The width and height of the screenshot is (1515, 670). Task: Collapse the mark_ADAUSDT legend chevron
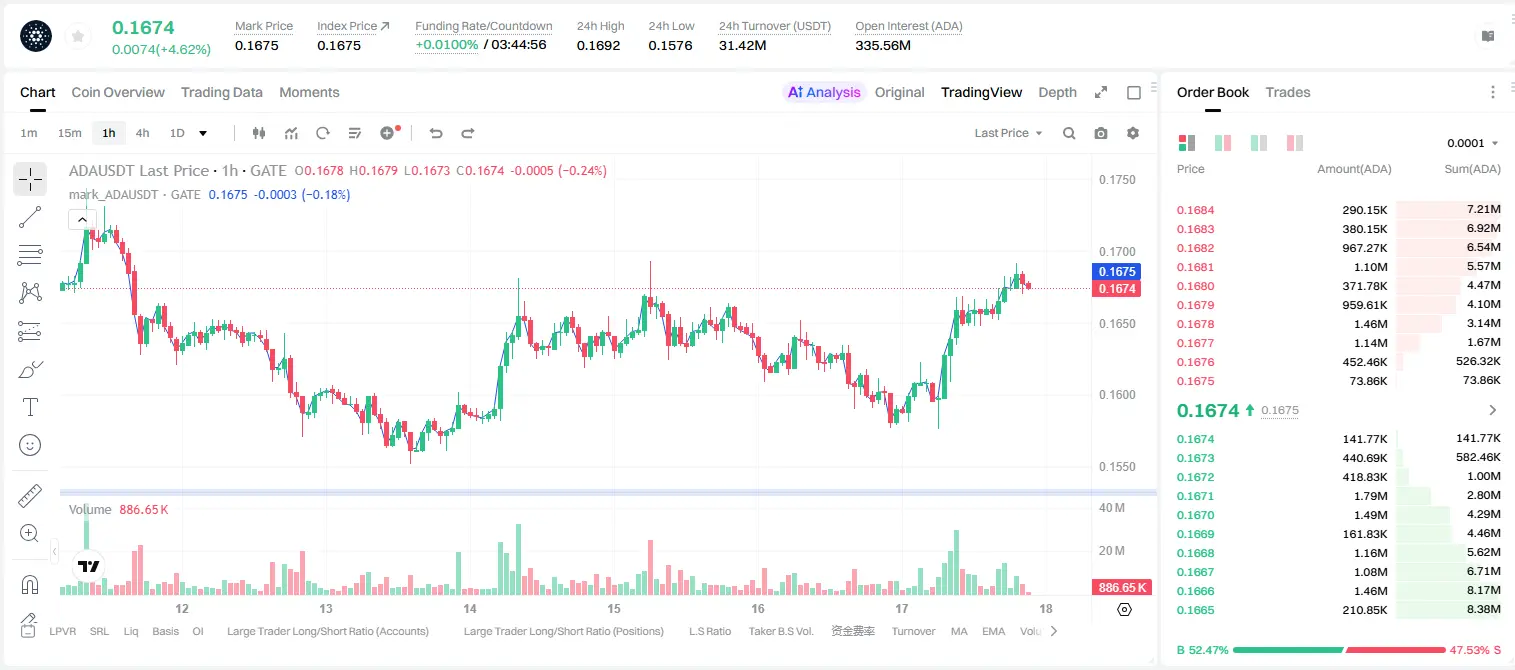coord(81,219)
